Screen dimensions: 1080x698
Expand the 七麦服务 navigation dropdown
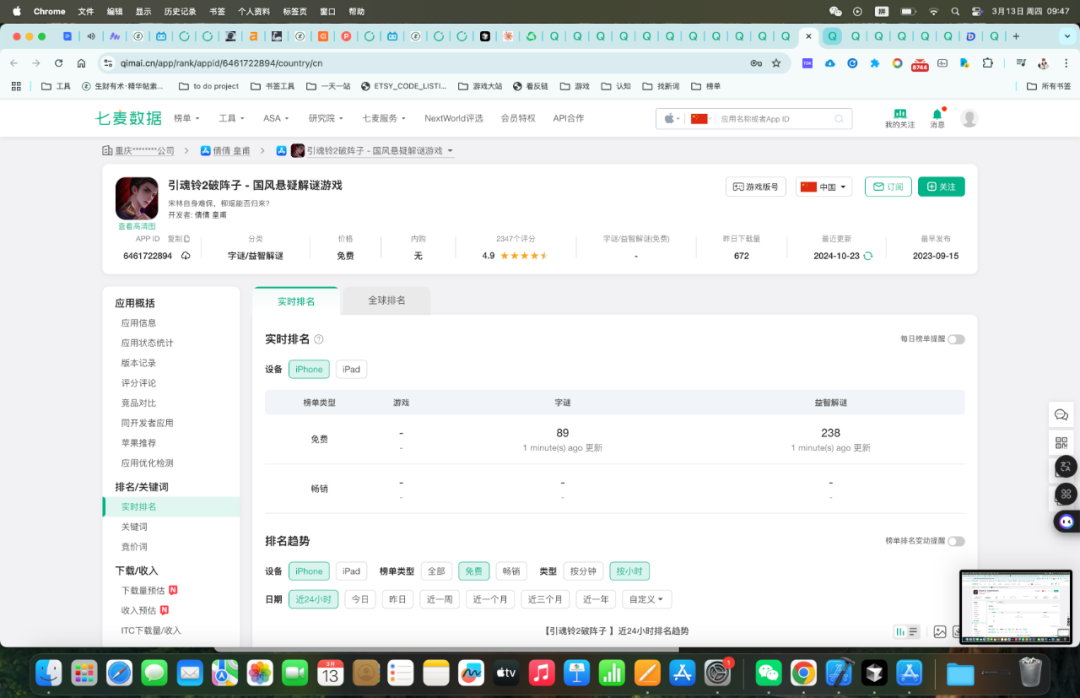click(384, 118)
